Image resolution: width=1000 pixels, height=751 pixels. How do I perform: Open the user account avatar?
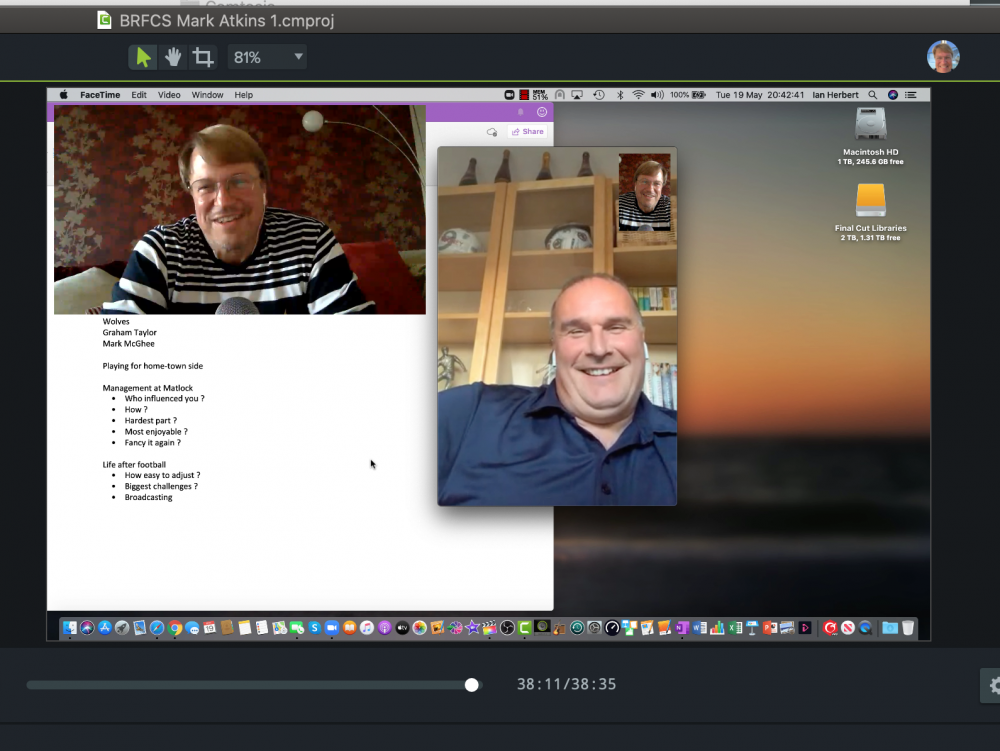tap(943, 57)
